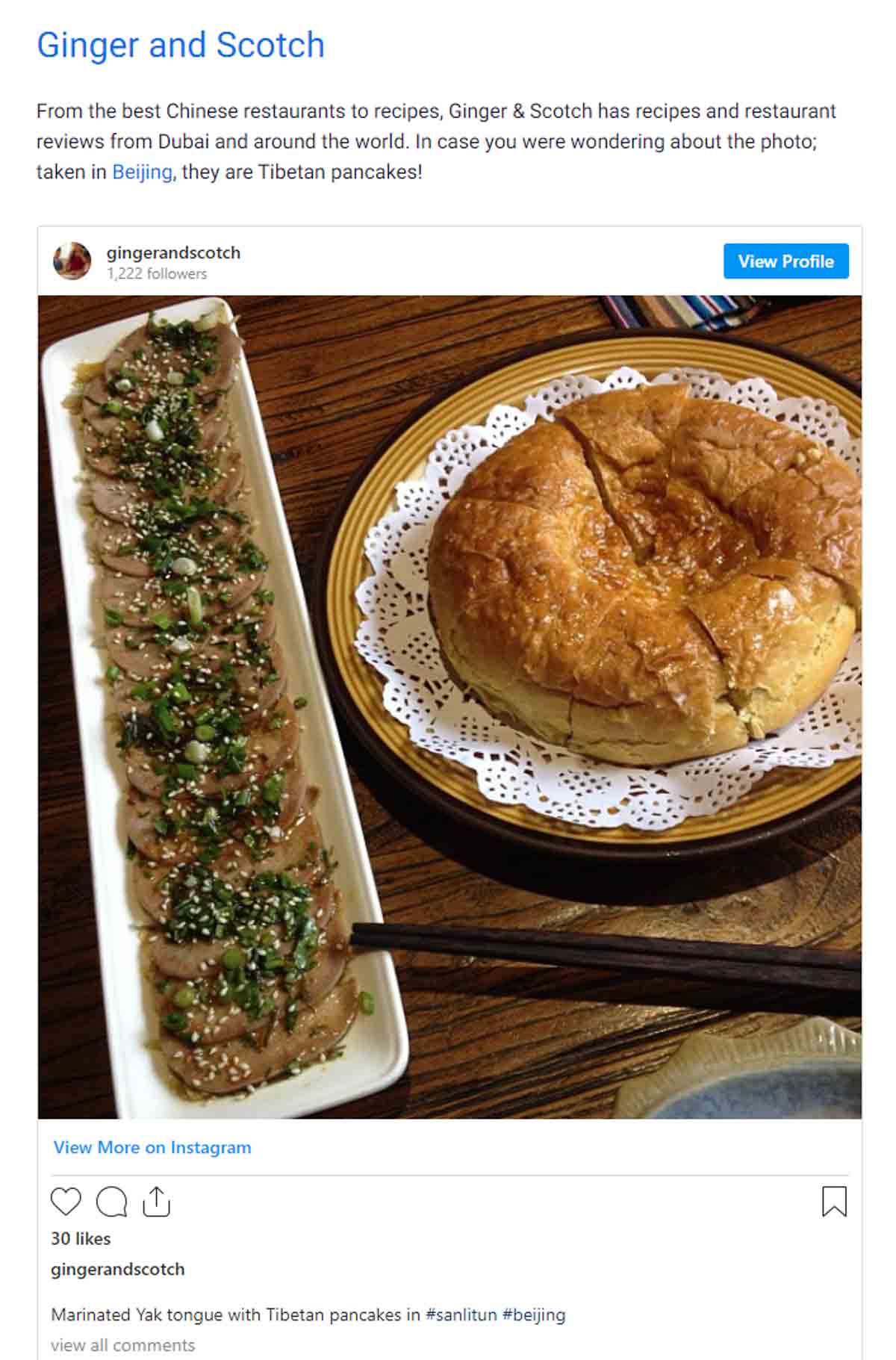Save the post with the bookmark icon

834,1202
